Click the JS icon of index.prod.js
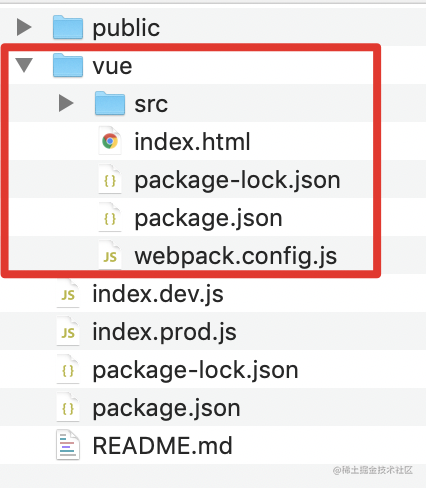 coord(68,332)
